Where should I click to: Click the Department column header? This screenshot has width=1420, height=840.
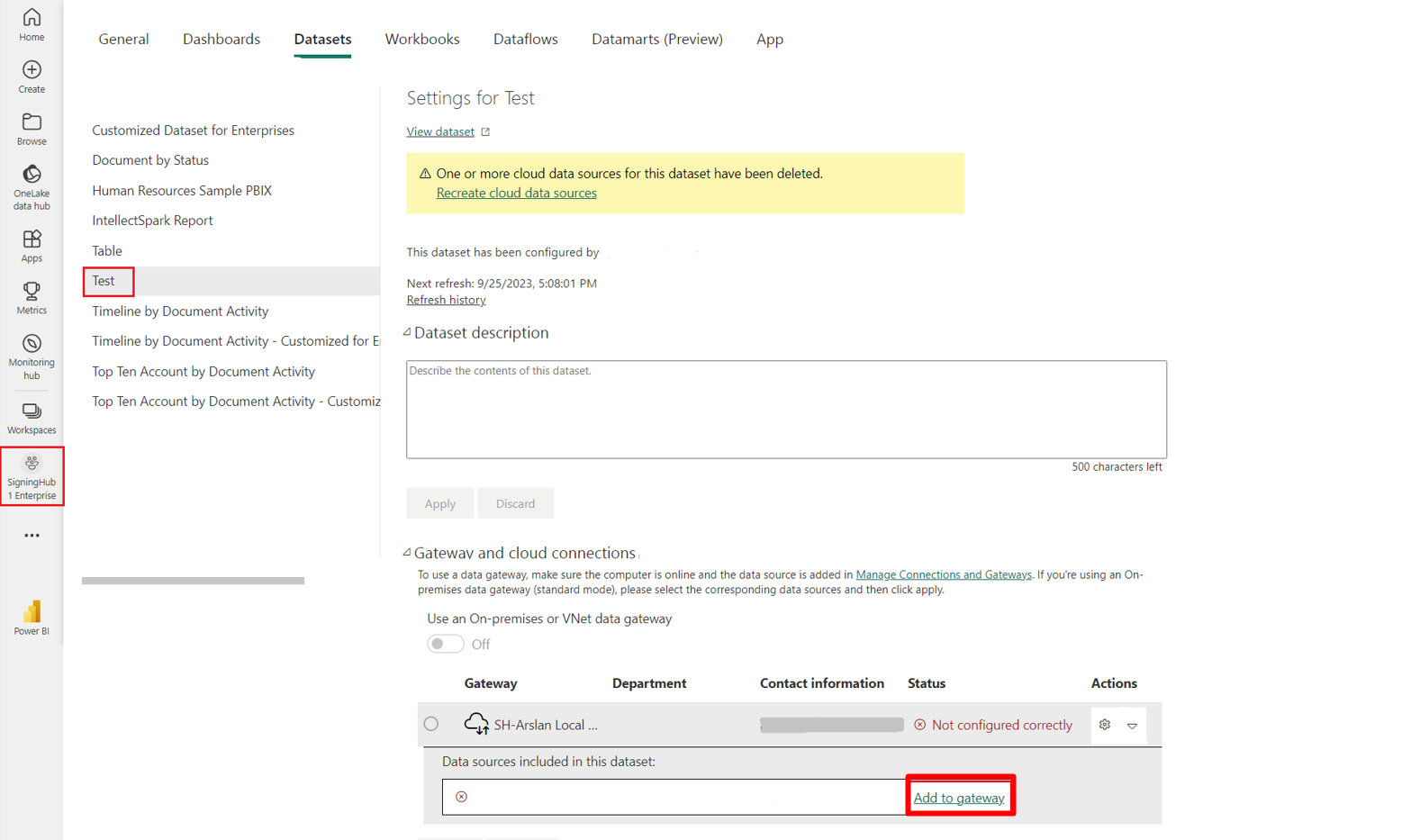tap(649, 683)
